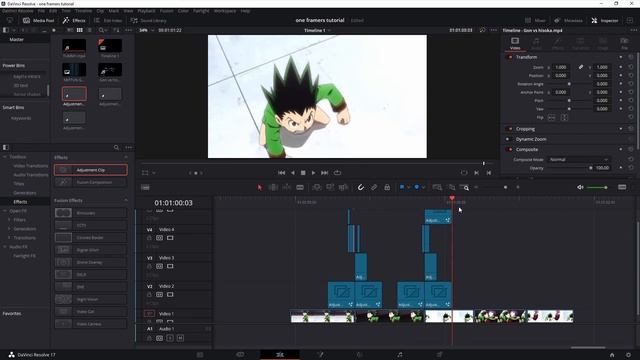Adjust the Rotation Angle slider
The height and width of the screenshot is (360, 640).
click(x=569, y=84)
